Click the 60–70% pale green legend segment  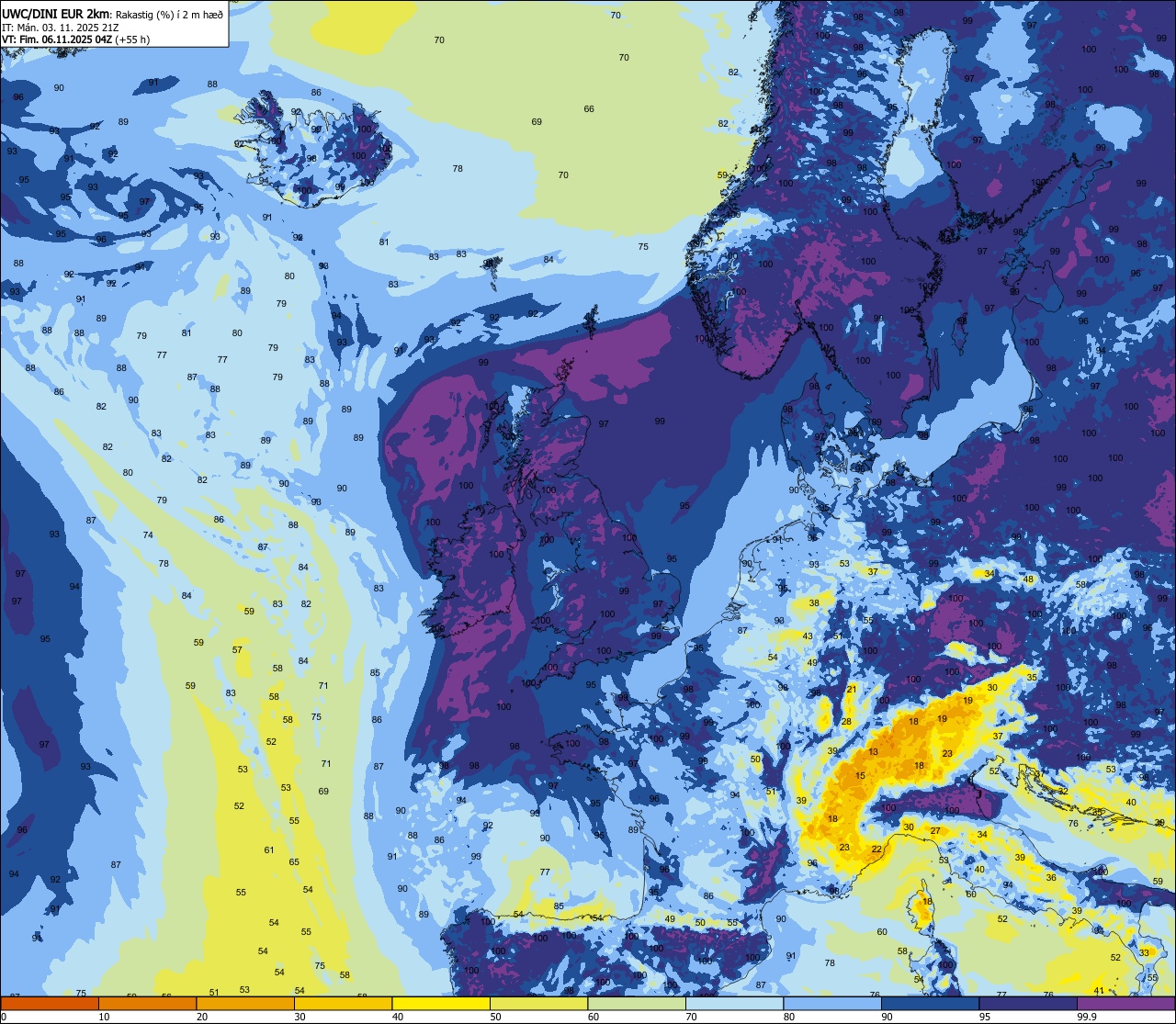tap(637, 1003)
